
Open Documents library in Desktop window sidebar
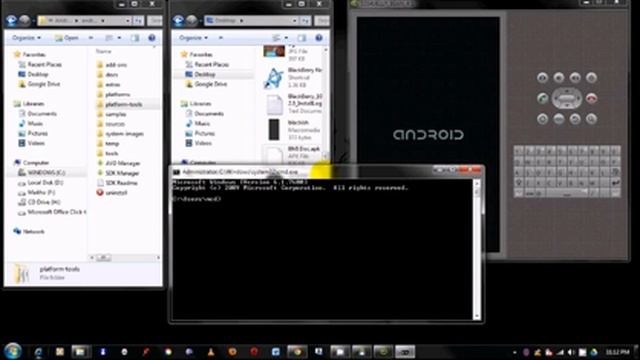click(x=204, y=114)
